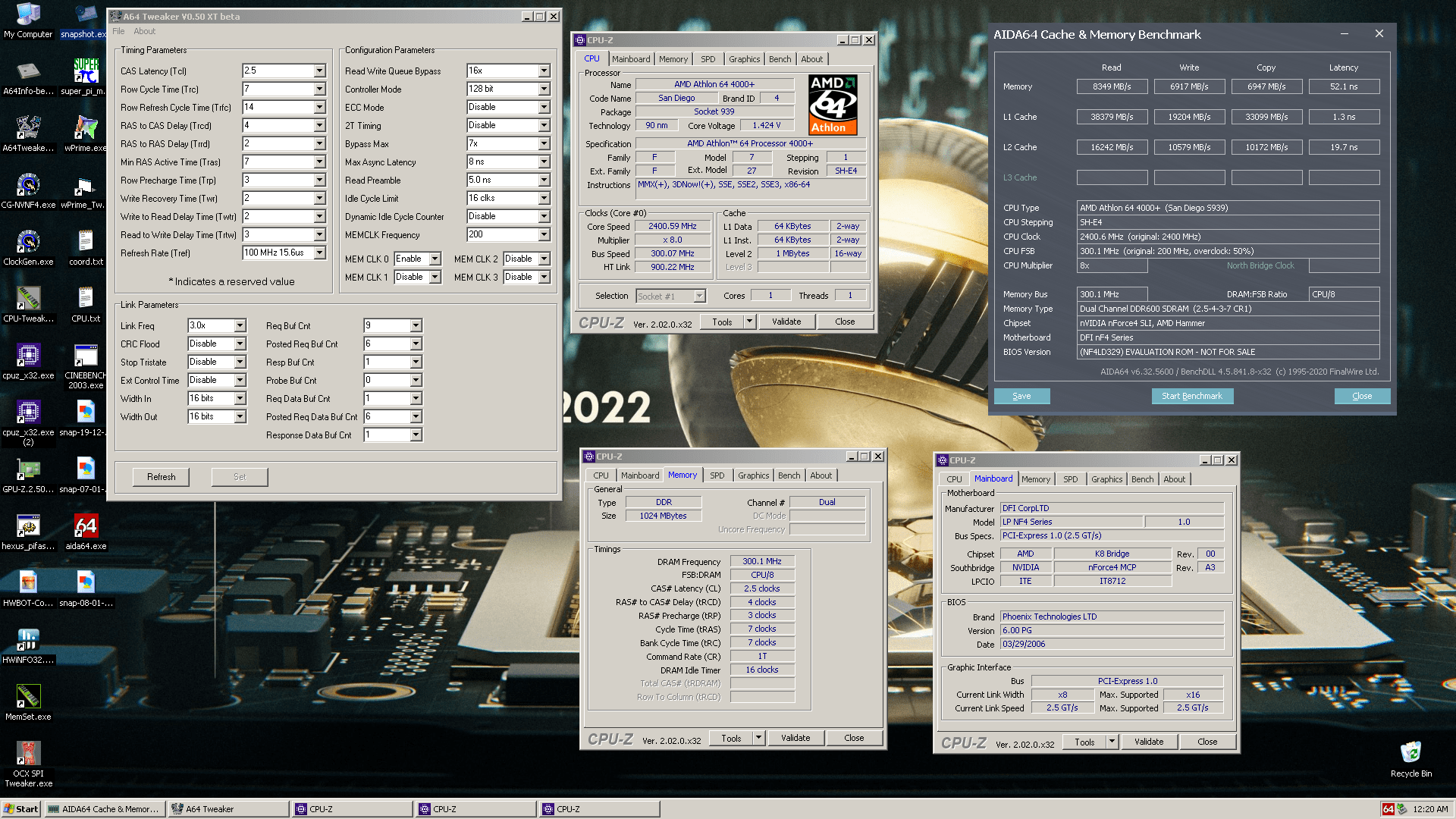Open File menu in A64 Tweaker
This screenshot has width=1456, height=819.
[x=118, y=31]
